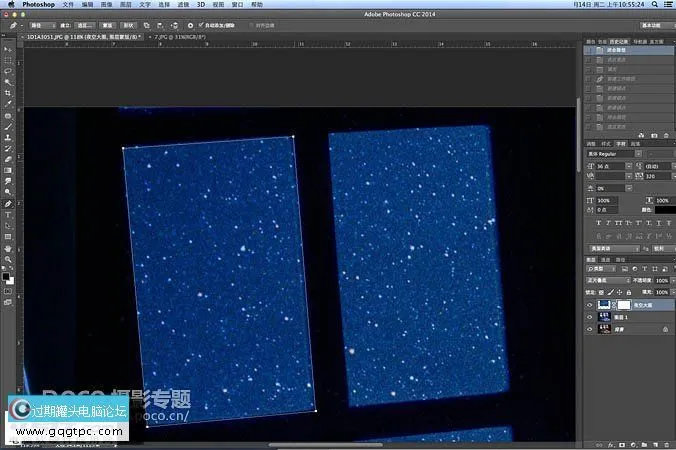Select the Lasso tool
Image resolution: width=676 pixels, height=450 pixels.
[x=8, y=70]
